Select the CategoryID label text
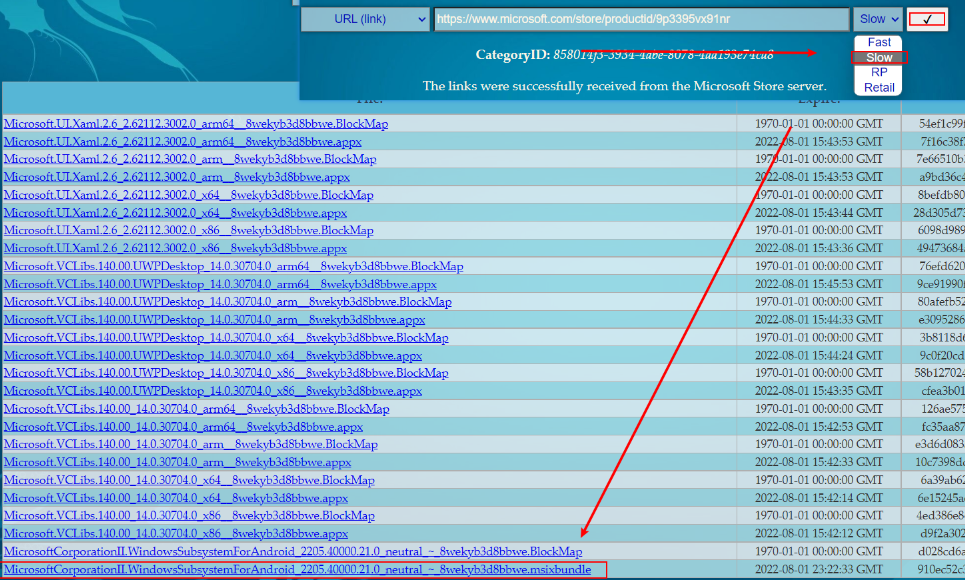This screenshot has height=580, width=965. (512, 55)
